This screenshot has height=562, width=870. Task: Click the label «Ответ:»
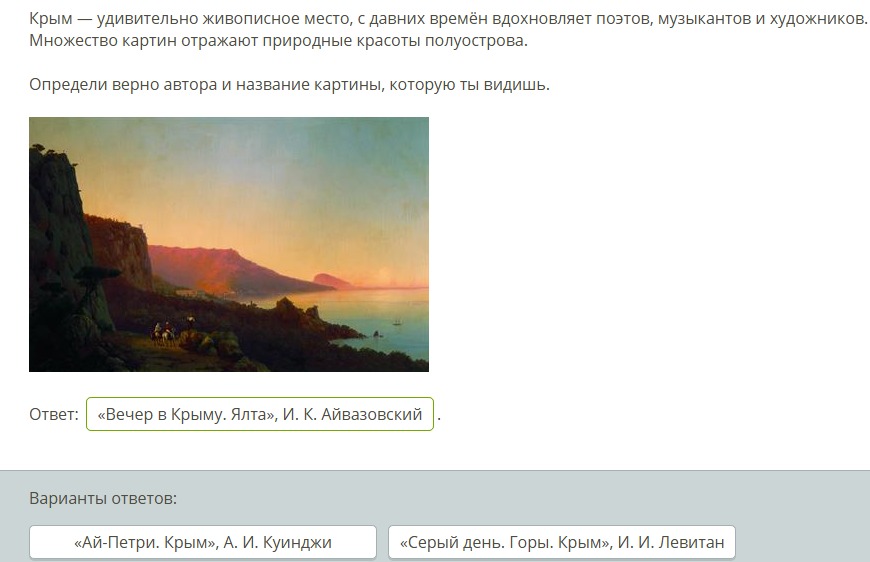pyautogui.click(x=54, y=414)
